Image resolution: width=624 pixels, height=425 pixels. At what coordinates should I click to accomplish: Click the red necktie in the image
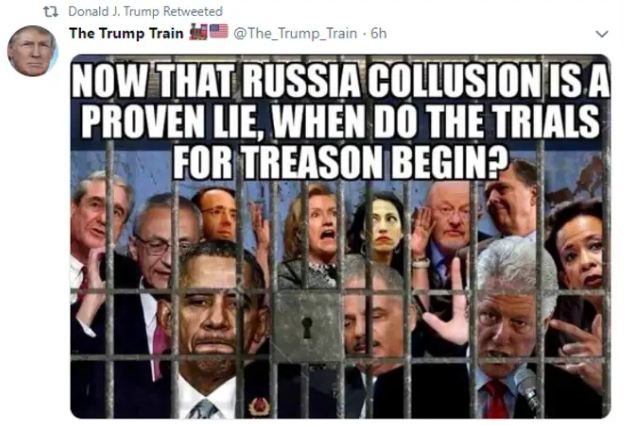point(496,399)
